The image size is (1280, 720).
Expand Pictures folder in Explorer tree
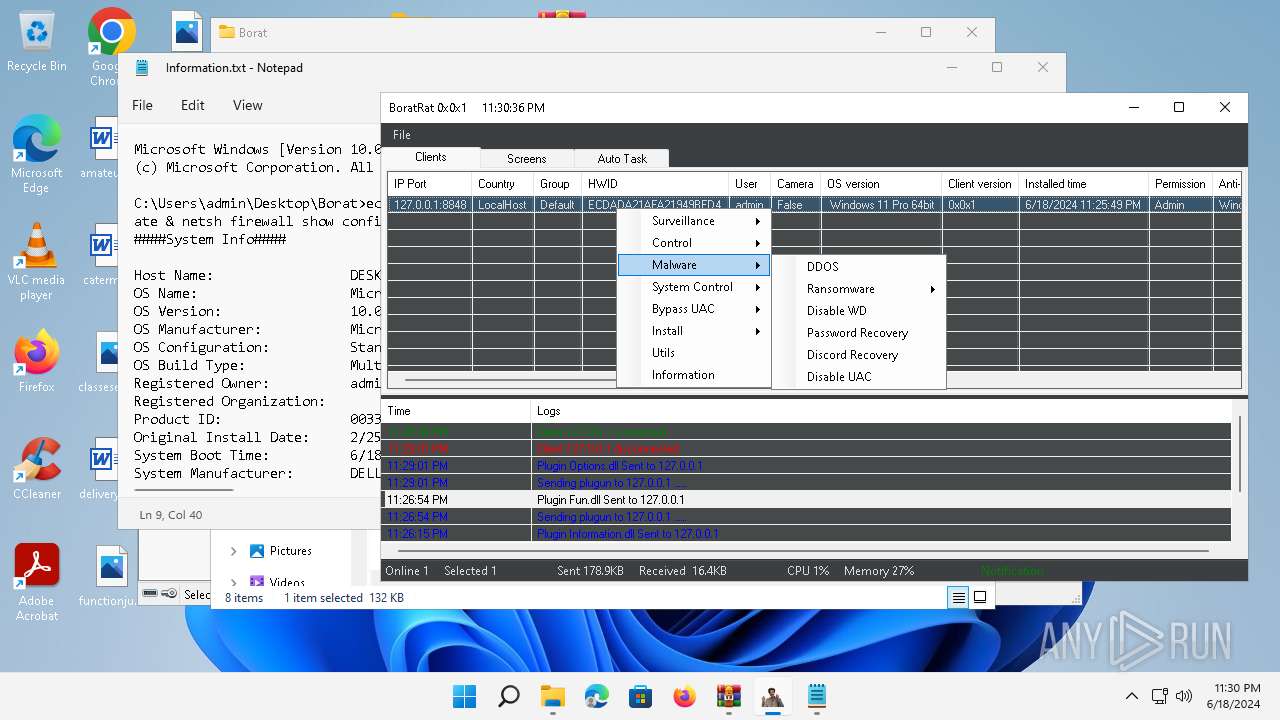[233, 551]
